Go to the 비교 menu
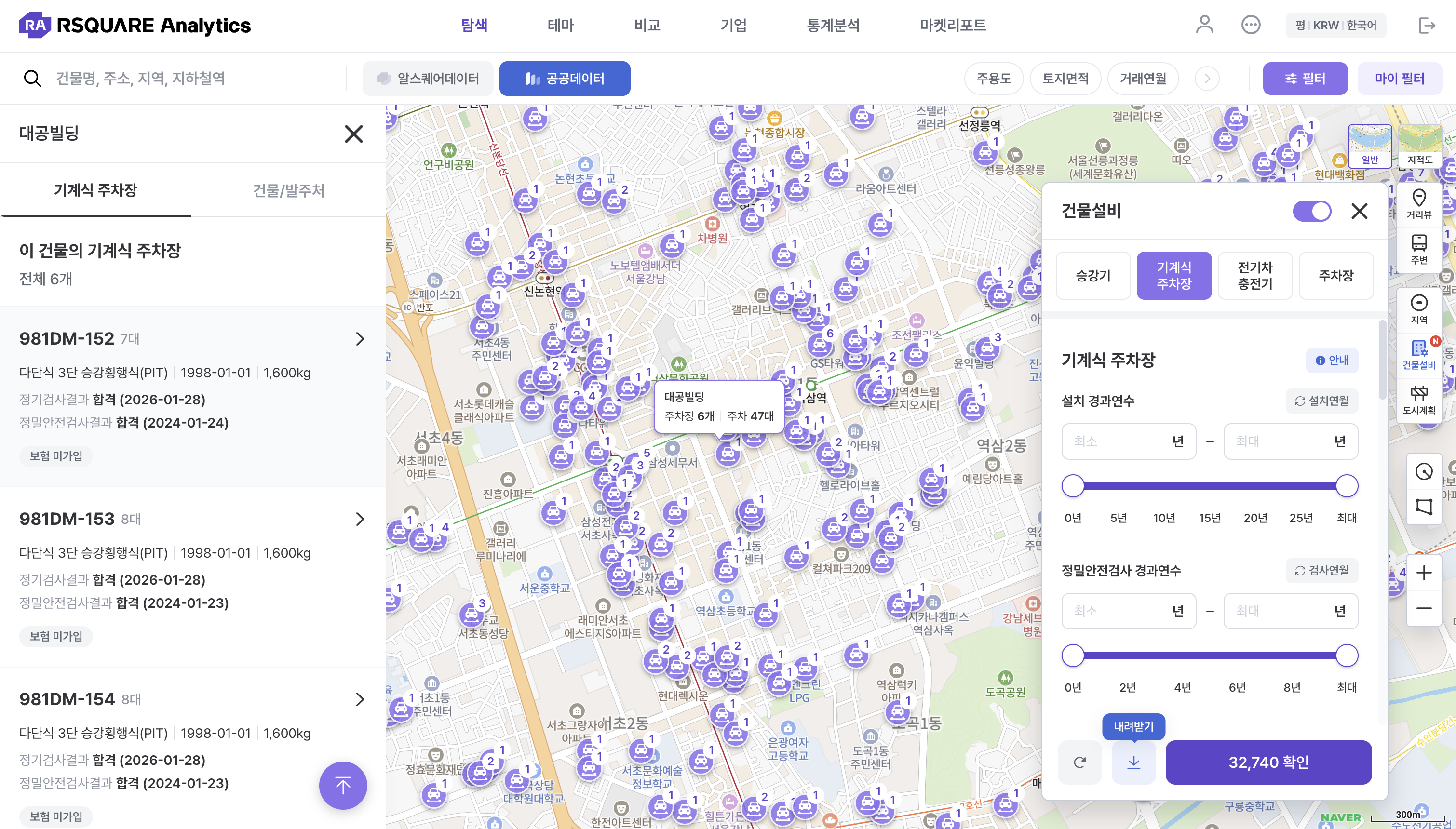1456x829 pixels. tap(647, 26)
